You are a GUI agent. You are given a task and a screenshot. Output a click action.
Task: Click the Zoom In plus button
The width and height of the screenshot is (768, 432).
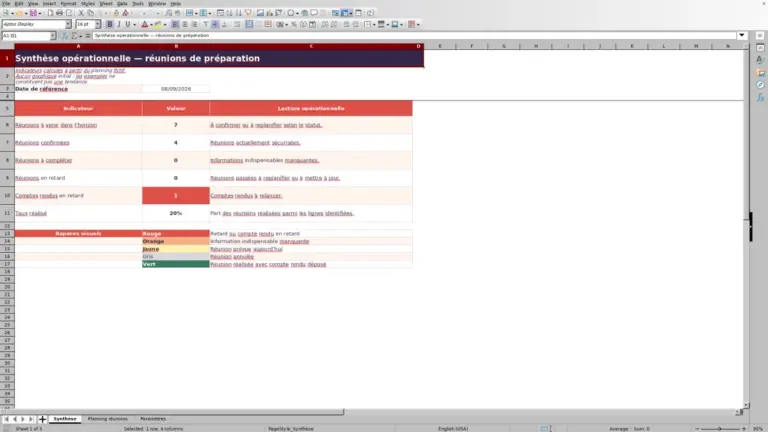coord(744,429)
